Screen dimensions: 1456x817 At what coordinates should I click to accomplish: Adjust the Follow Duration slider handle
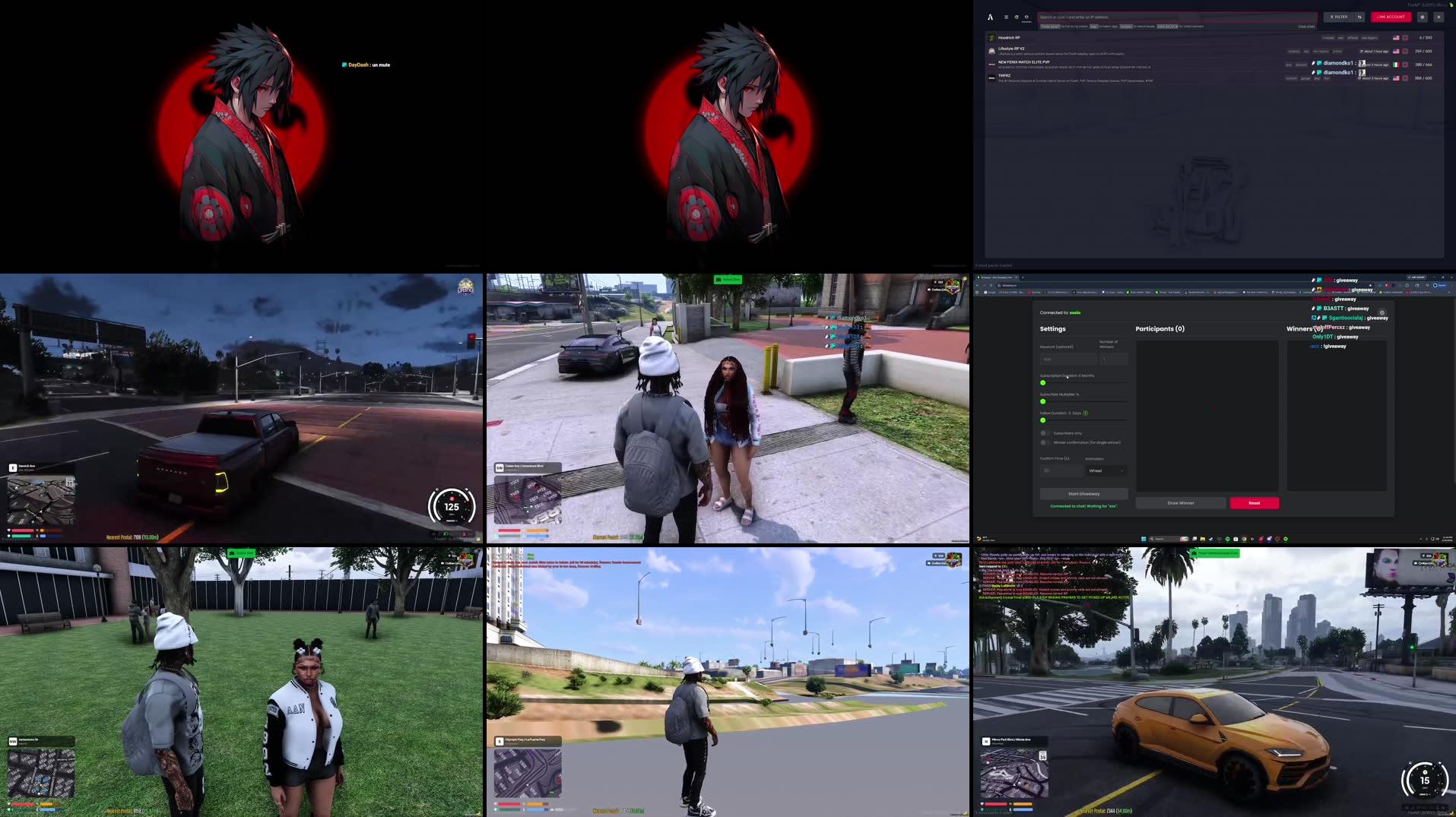click(x=1042, y=420)
